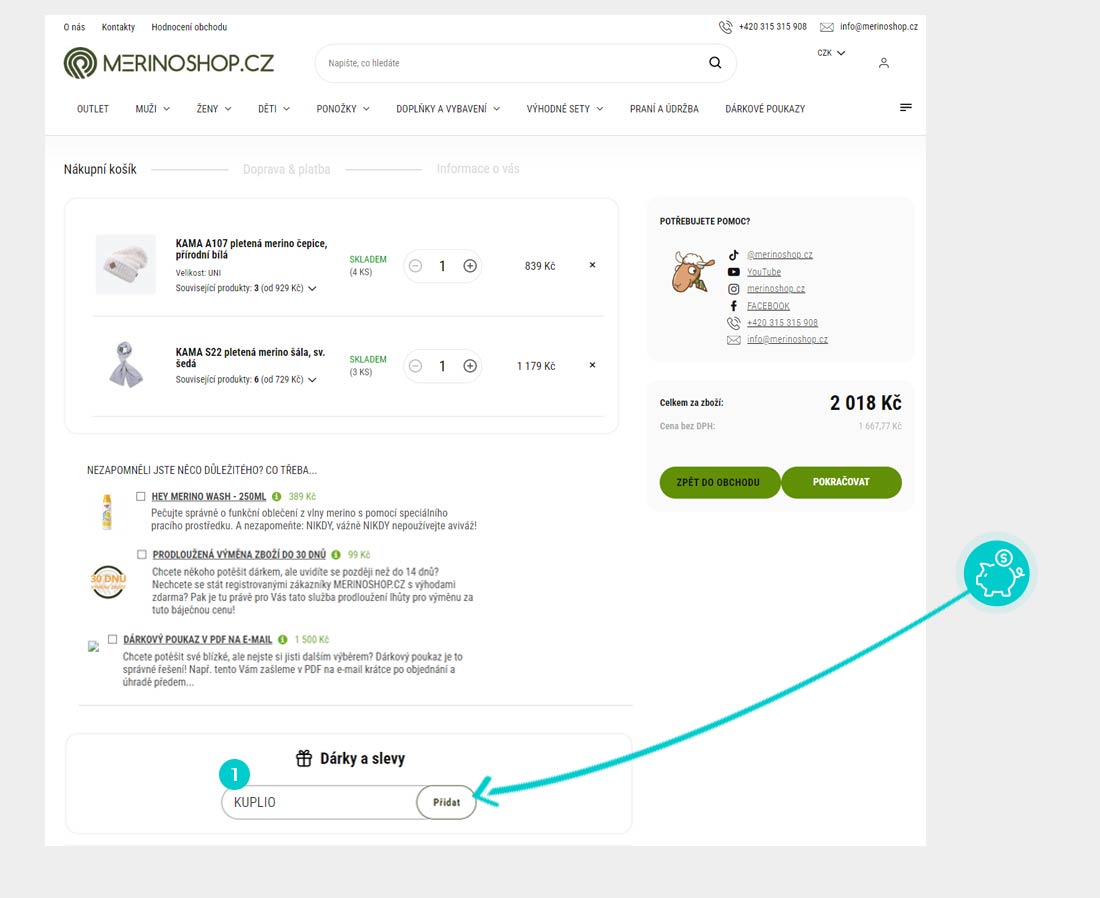This screenshot has height=898, width=1100.
Task: Click the green info icon next to Hey Merino Wash
Action: 277,496
